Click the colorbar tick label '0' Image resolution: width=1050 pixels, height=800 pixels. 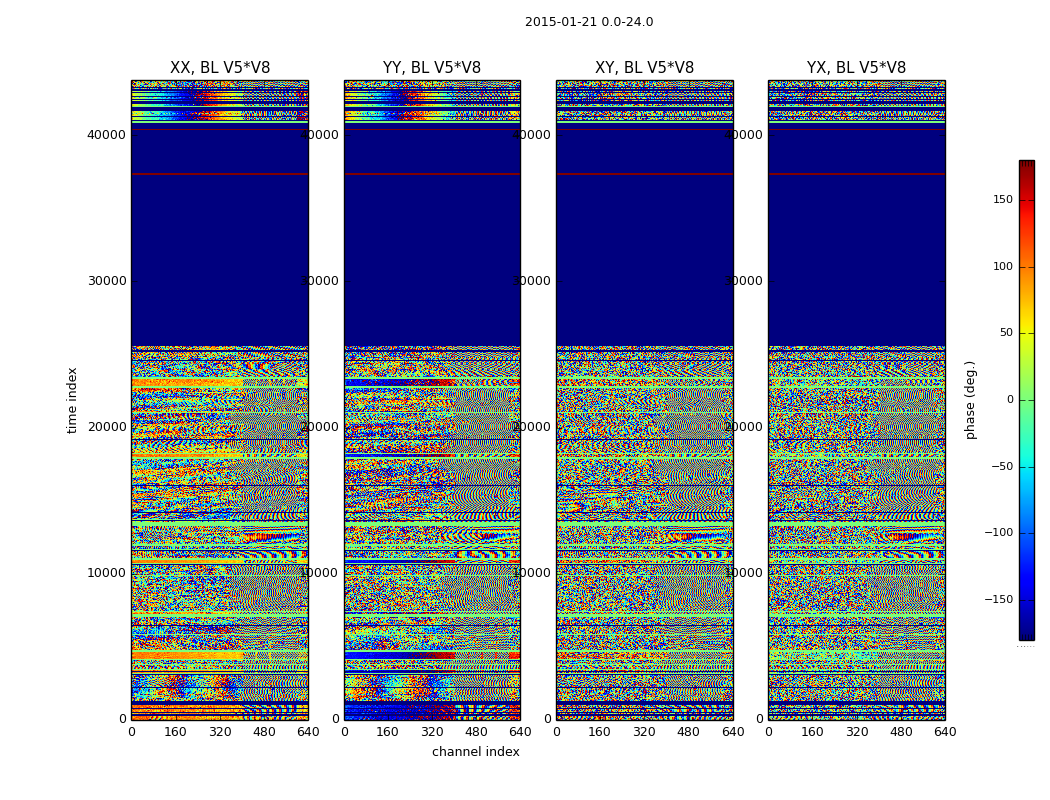click(x=1009, y=400)
